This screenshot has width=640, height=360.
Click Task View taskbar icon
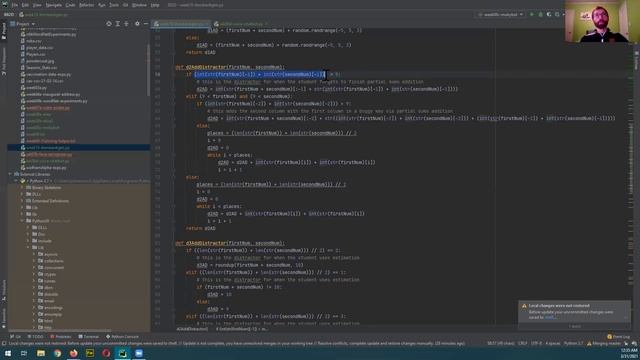(24, 353)
